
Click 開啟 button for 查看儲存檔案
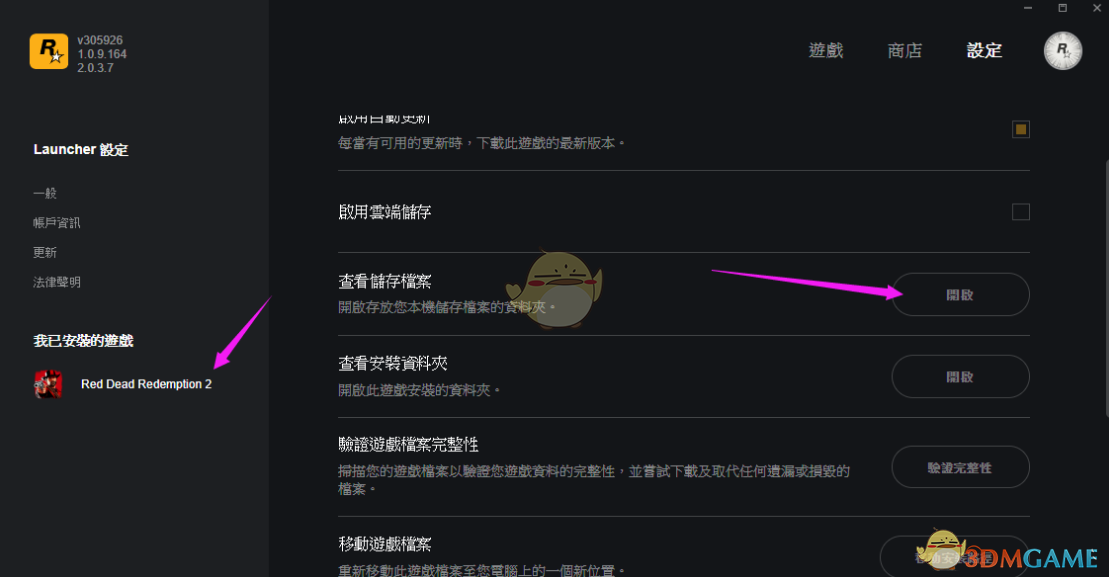(x=960, y=295)
